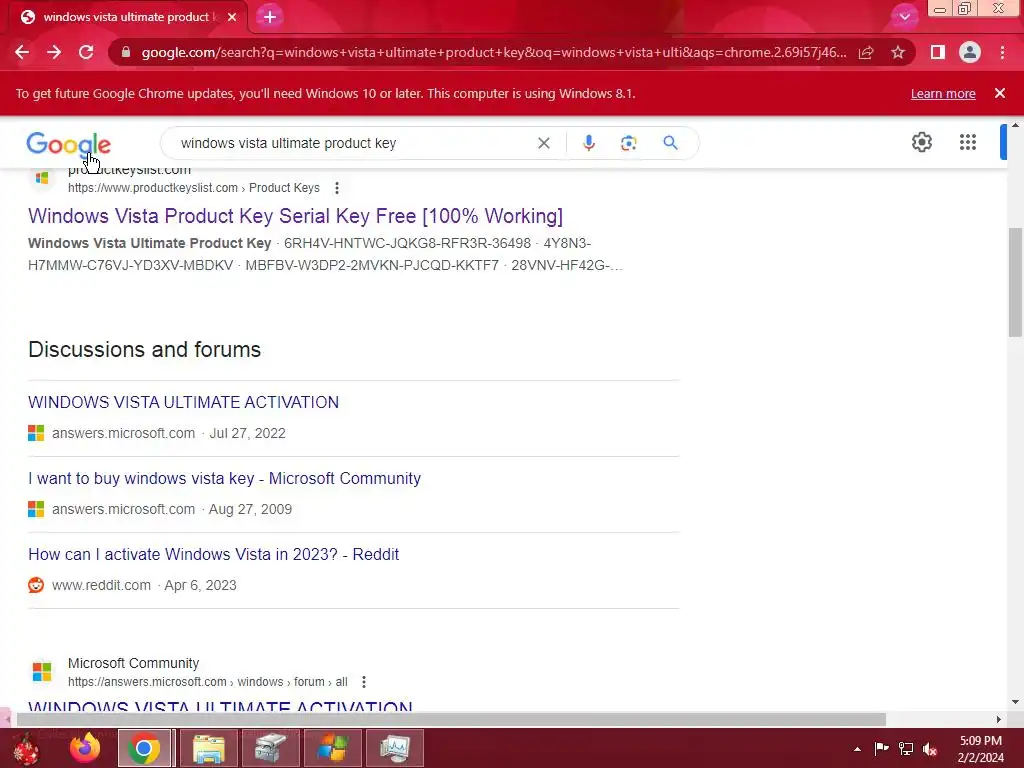Click the search input field
The height and width of the screenshot is (768, 1024).
[x=353, y=143]
